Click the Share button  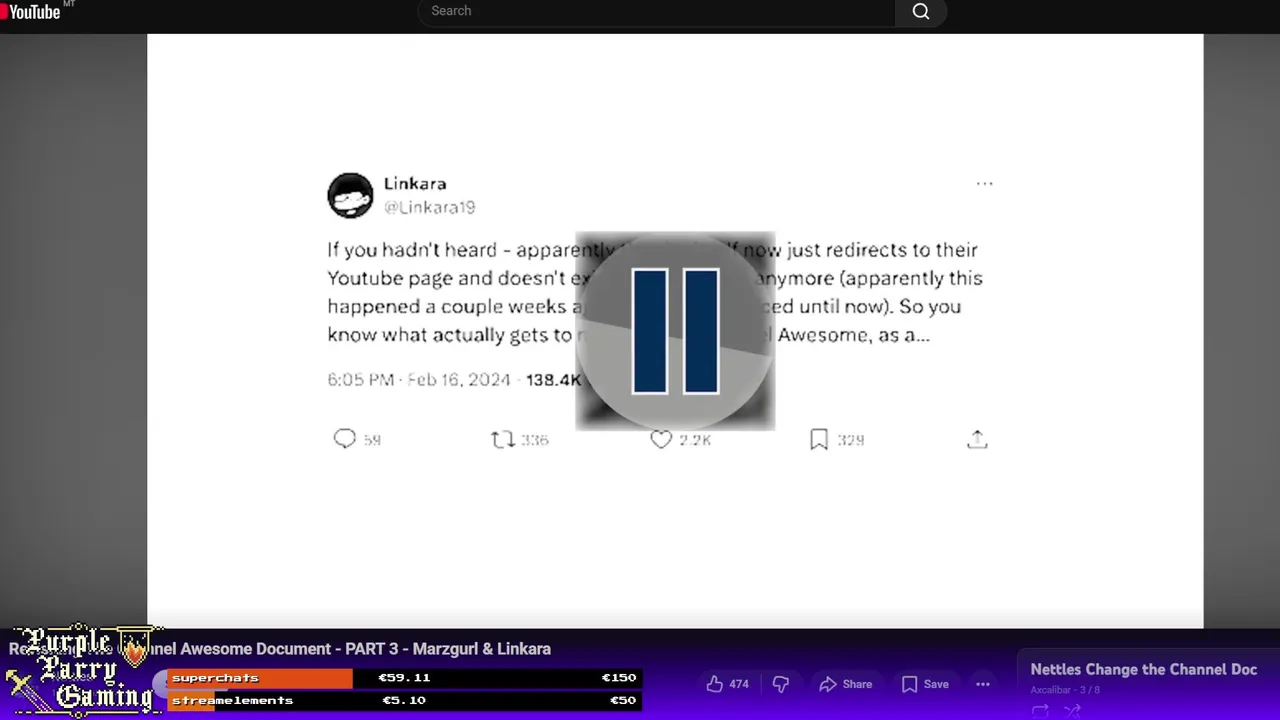point(845,684)
